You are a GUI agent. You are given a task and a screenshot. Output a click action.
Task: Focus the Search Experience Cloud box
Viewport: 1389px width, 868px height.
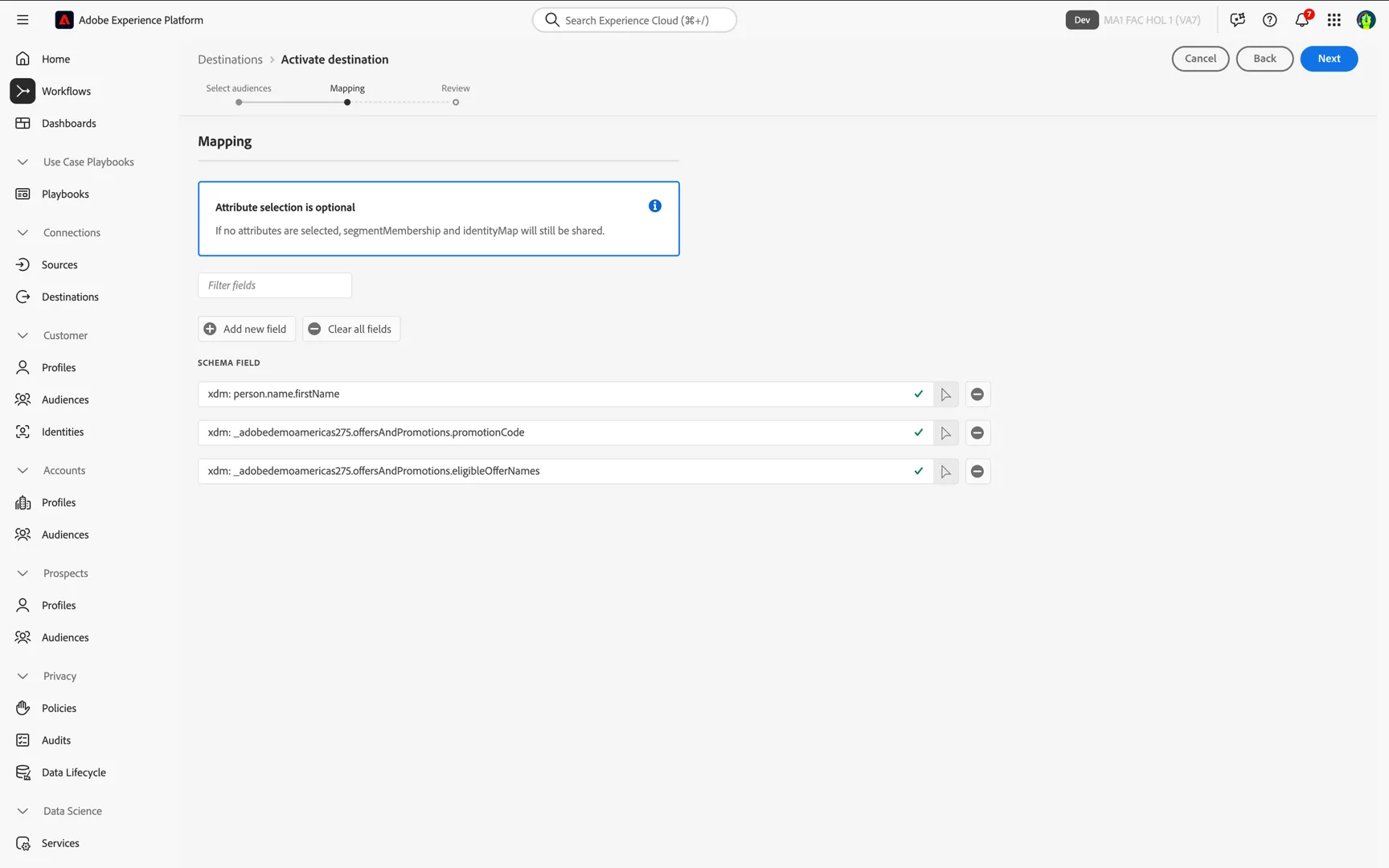click(x=634, y=20)
